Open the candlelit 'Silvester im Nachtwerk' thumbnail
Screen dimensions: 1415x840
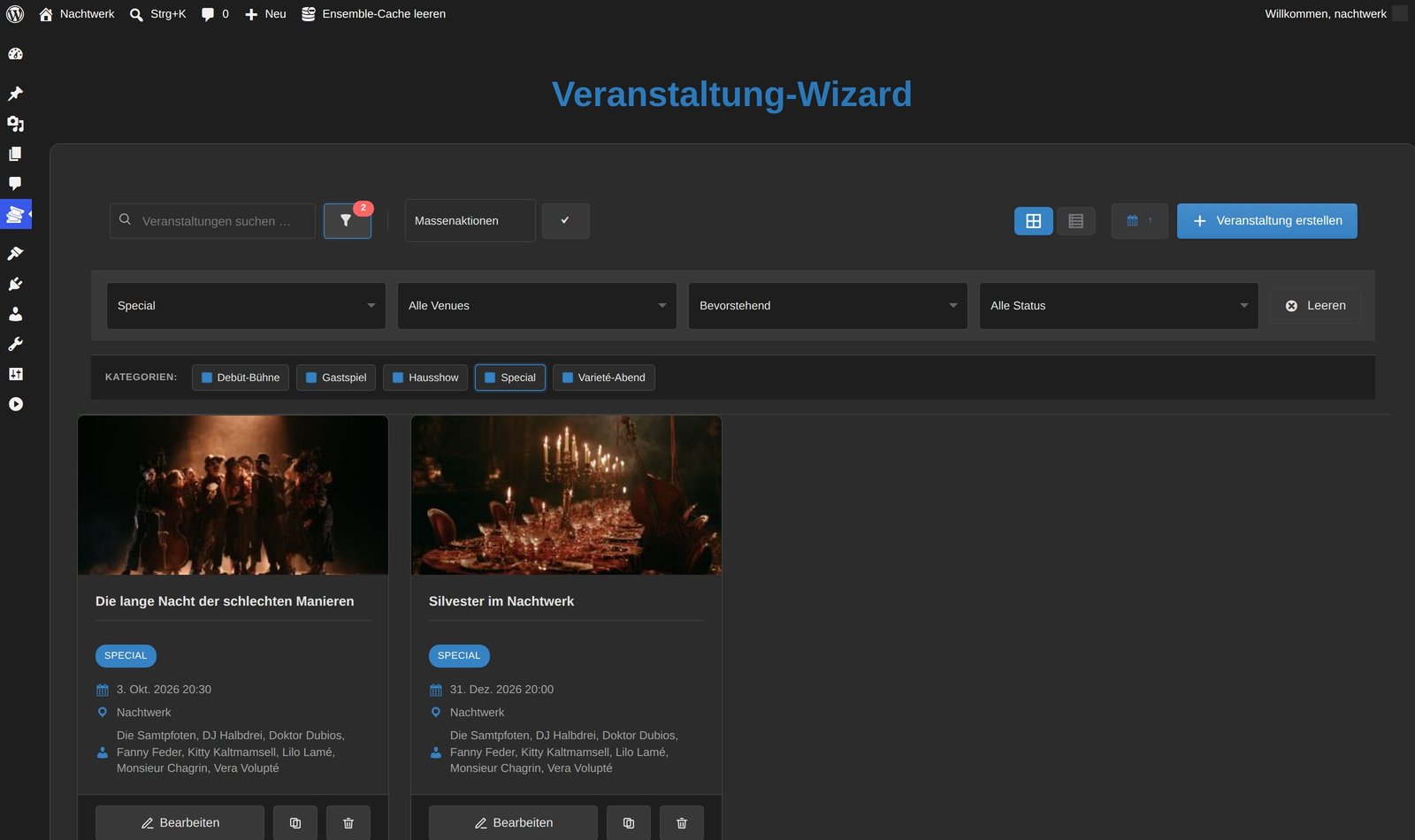(x=566, y=495)
